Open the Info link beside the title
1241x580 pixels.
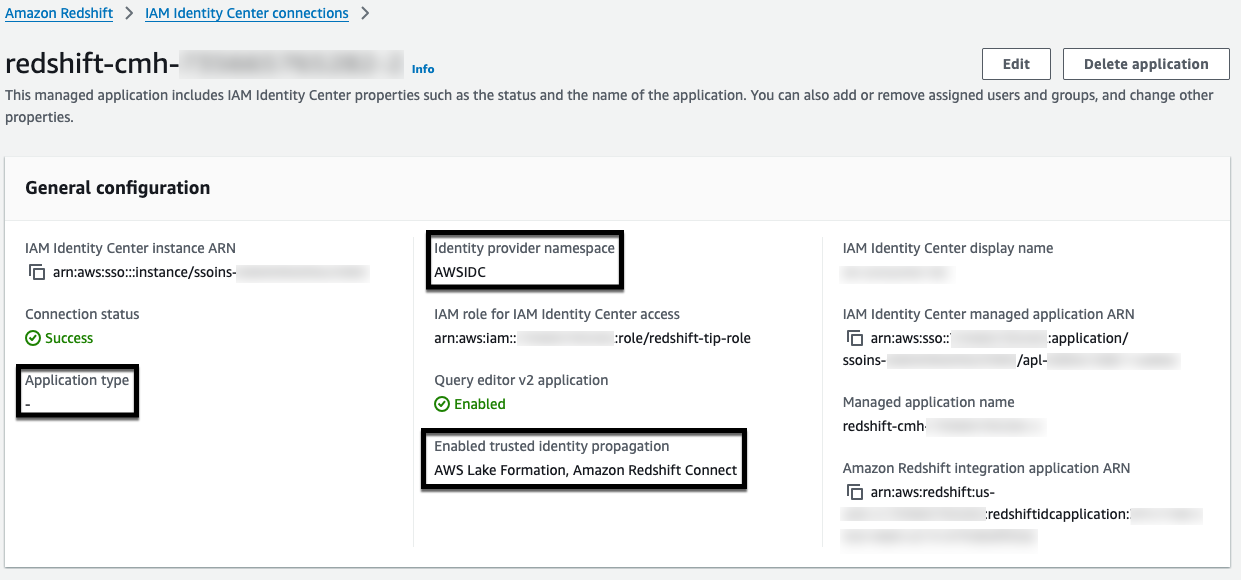423,69
